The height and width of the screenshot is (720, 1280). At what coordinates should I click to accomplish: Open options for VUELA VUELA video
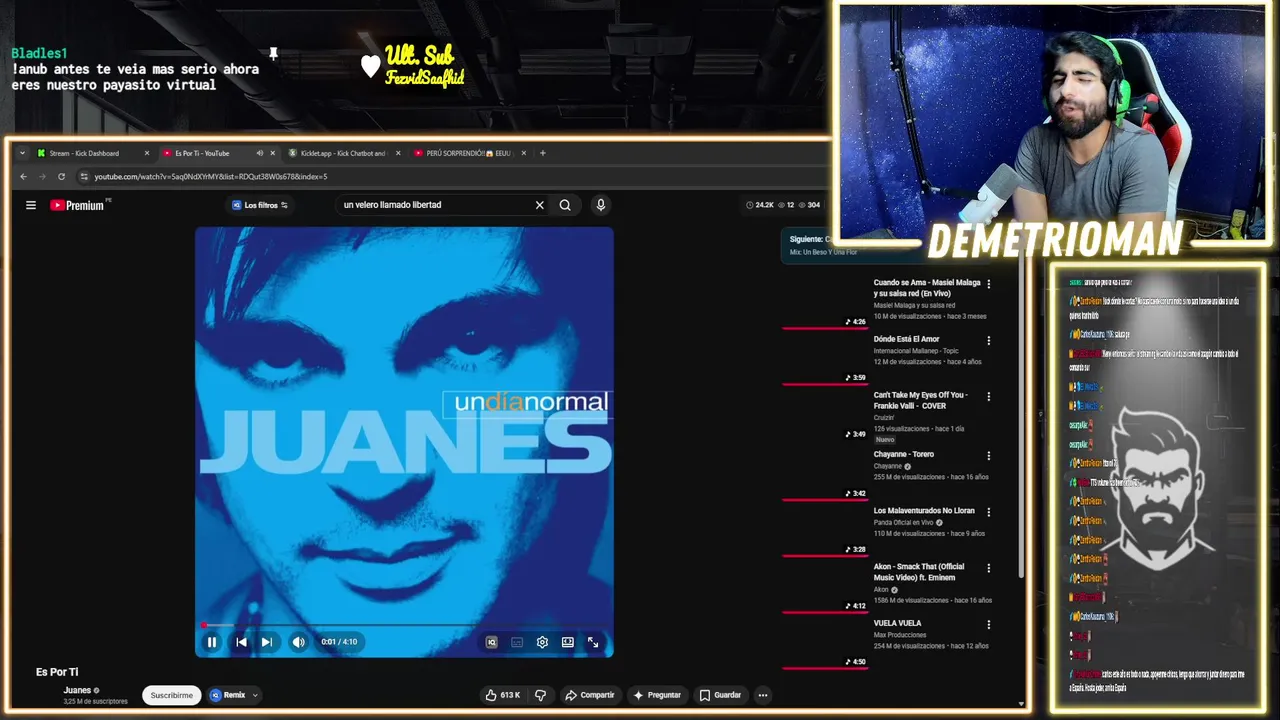pos(989,624)
